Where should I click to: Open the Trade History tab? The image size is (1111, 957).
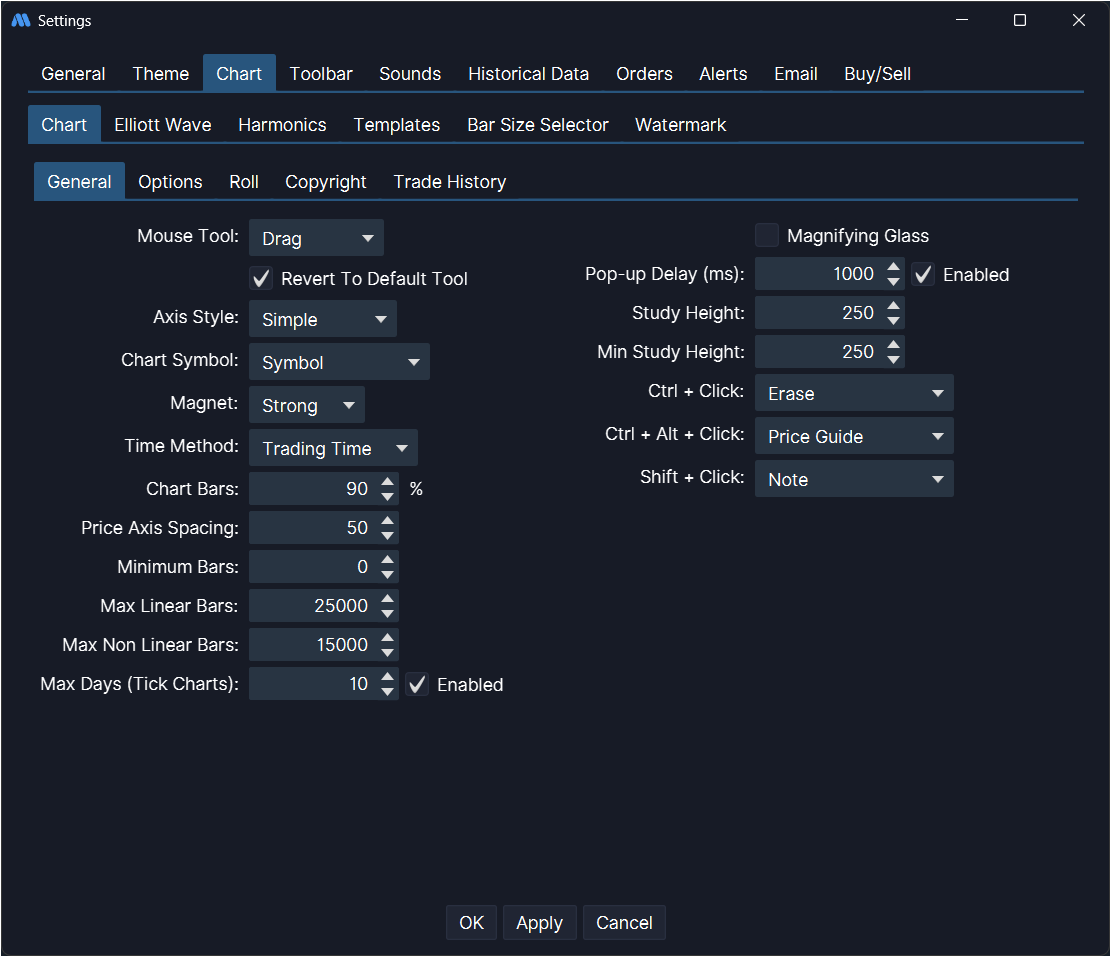[449, 182]
